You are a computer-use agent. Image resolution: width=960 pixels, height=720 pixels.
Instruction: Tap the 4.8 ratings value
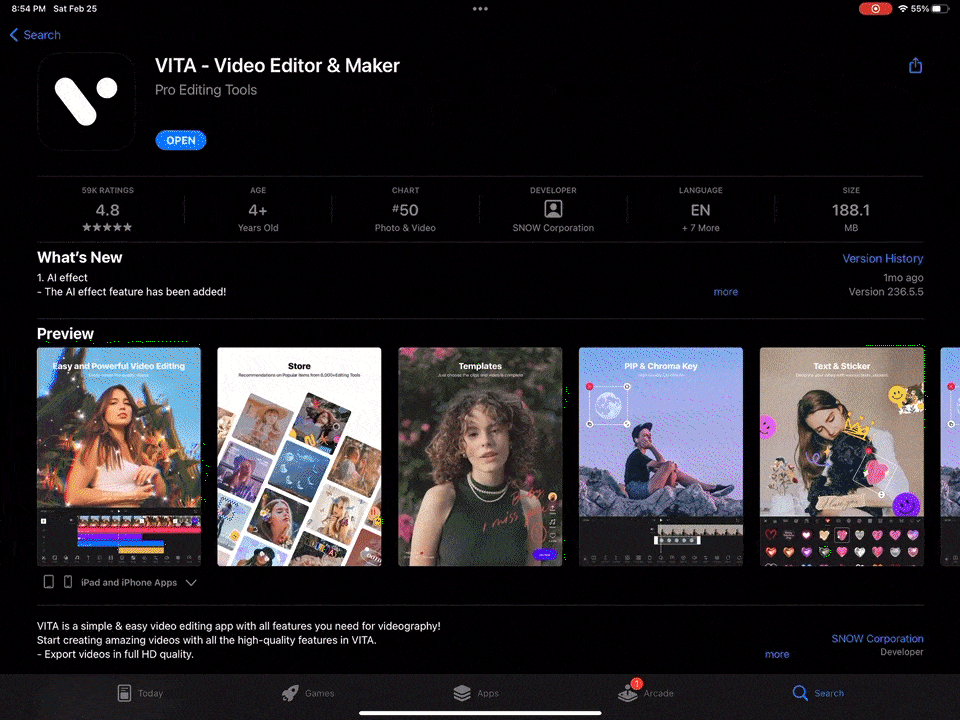[107, 210]
